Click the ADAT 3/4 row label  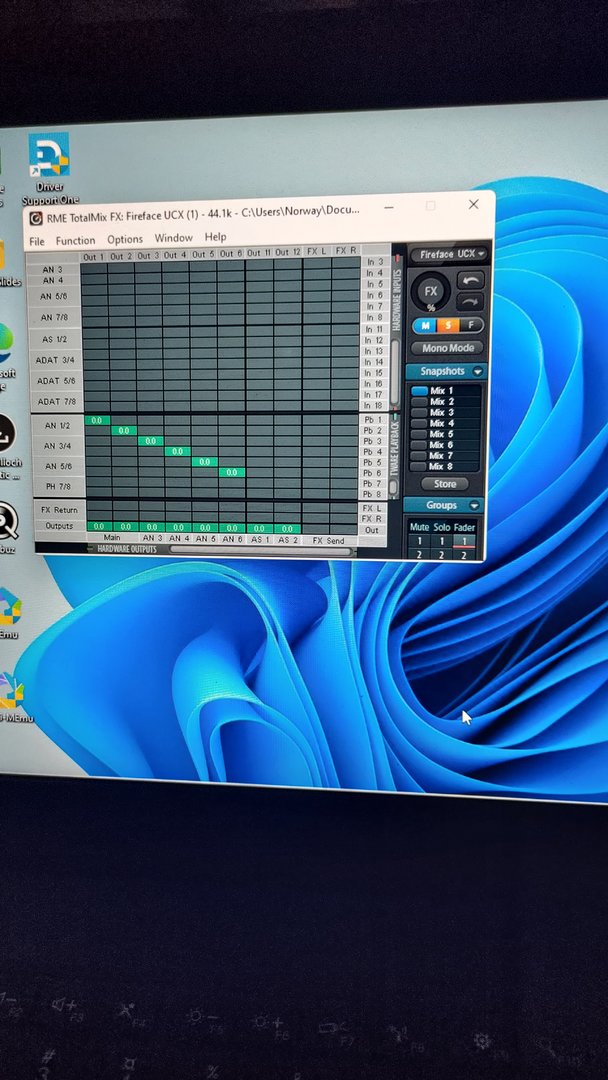[x=56, y=360]
